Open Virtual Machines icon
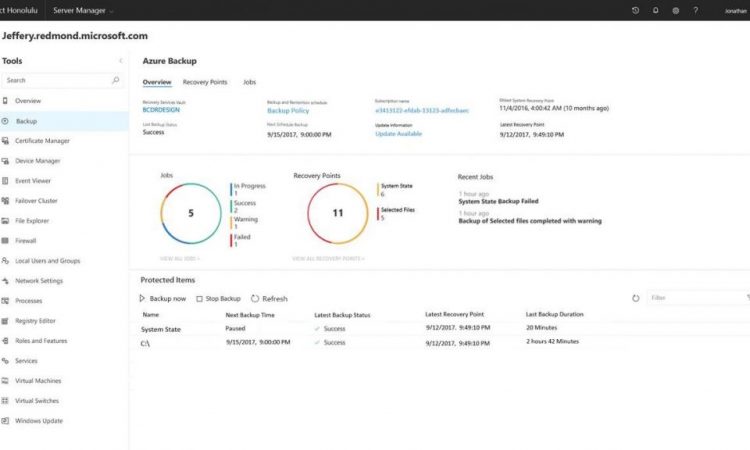This screenshot has height=450, width=750. [x=5, y=381]
